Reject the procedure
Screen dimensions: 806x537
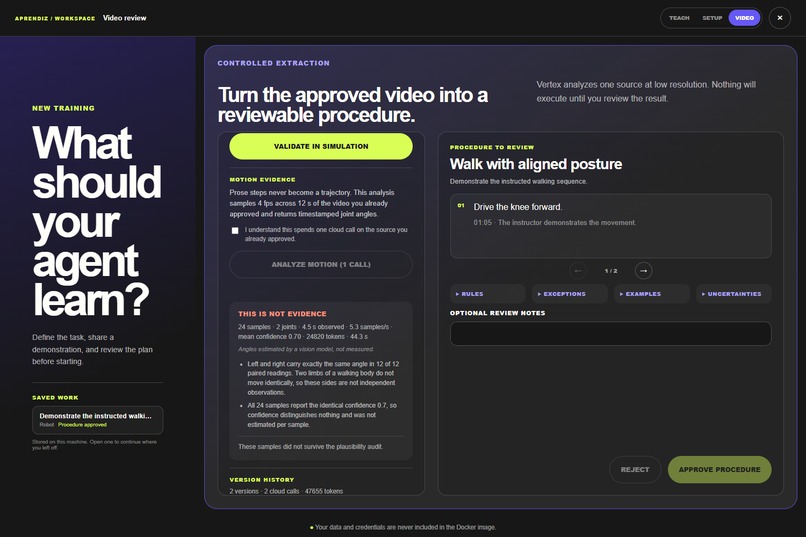[x=635, y=470]
